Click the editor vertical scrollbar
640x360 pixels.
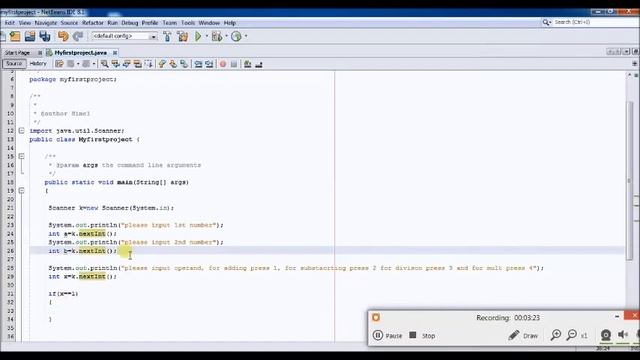coord(629,180)
